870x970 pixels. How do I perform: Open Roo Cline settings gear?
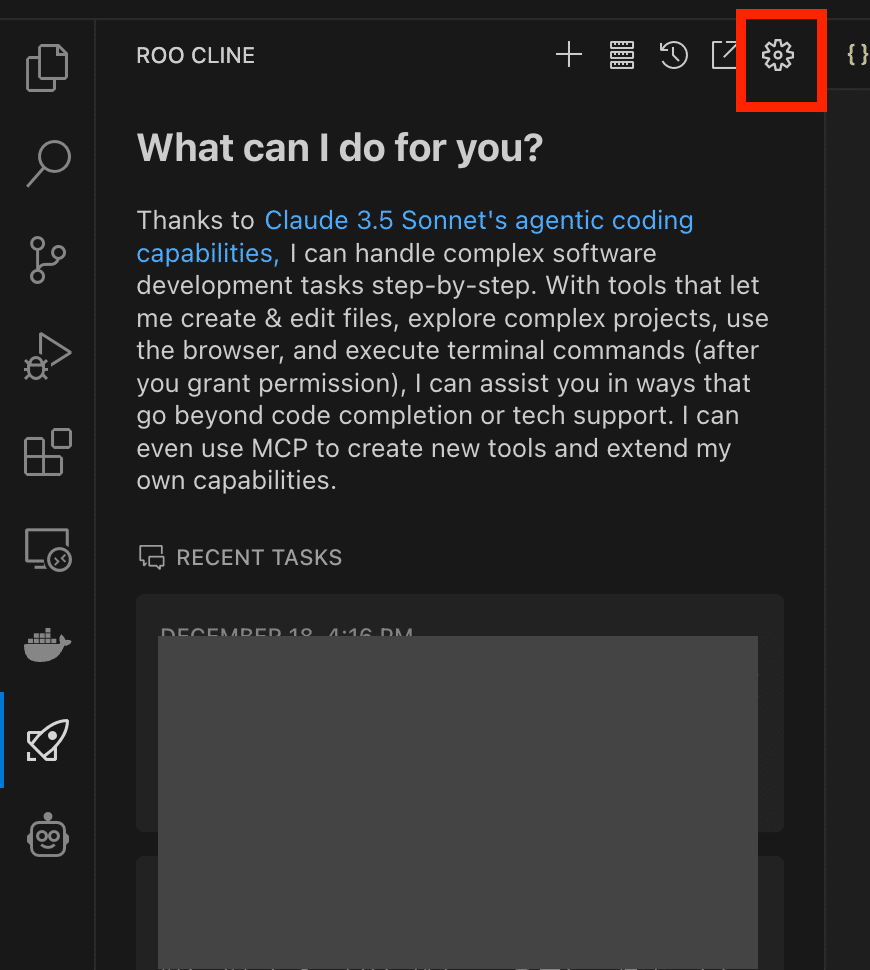(778, 55)
